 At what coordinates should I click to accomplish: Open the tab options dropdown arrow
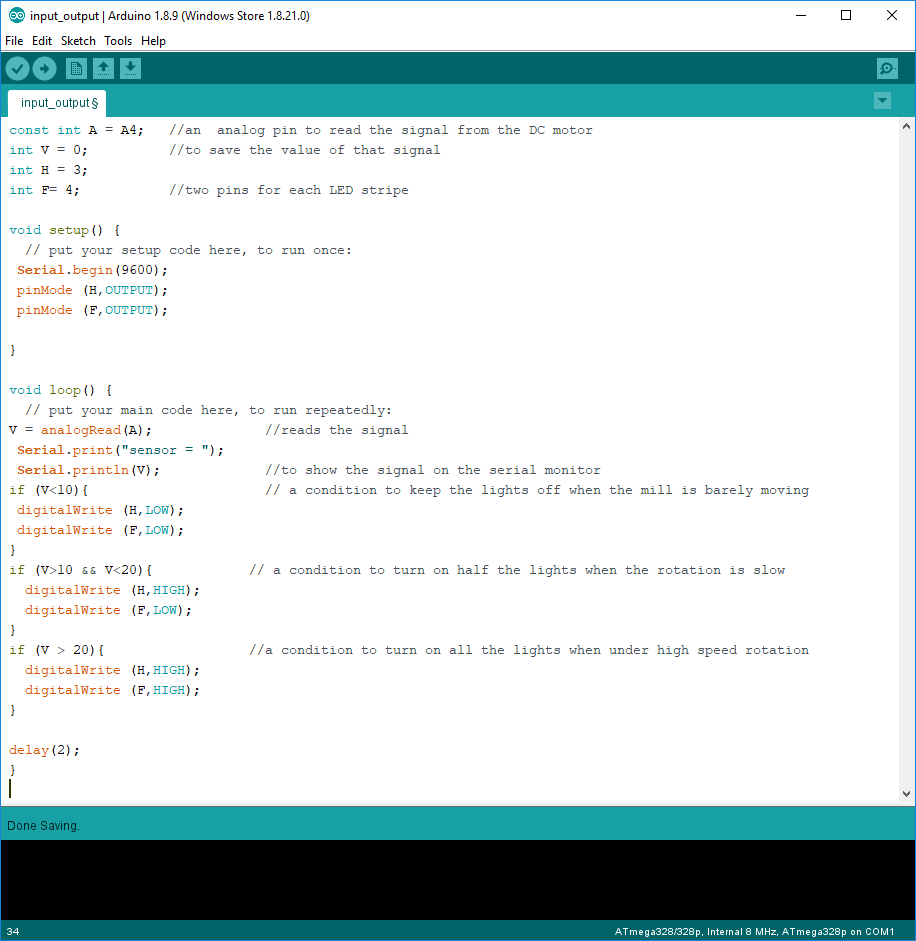pos(882,101)
